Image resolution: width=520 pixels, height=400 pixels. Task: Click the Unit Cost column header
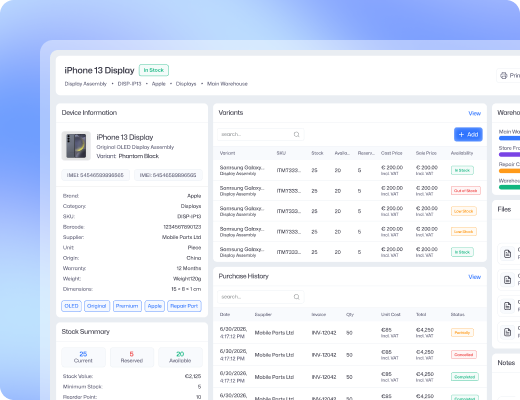391,314
